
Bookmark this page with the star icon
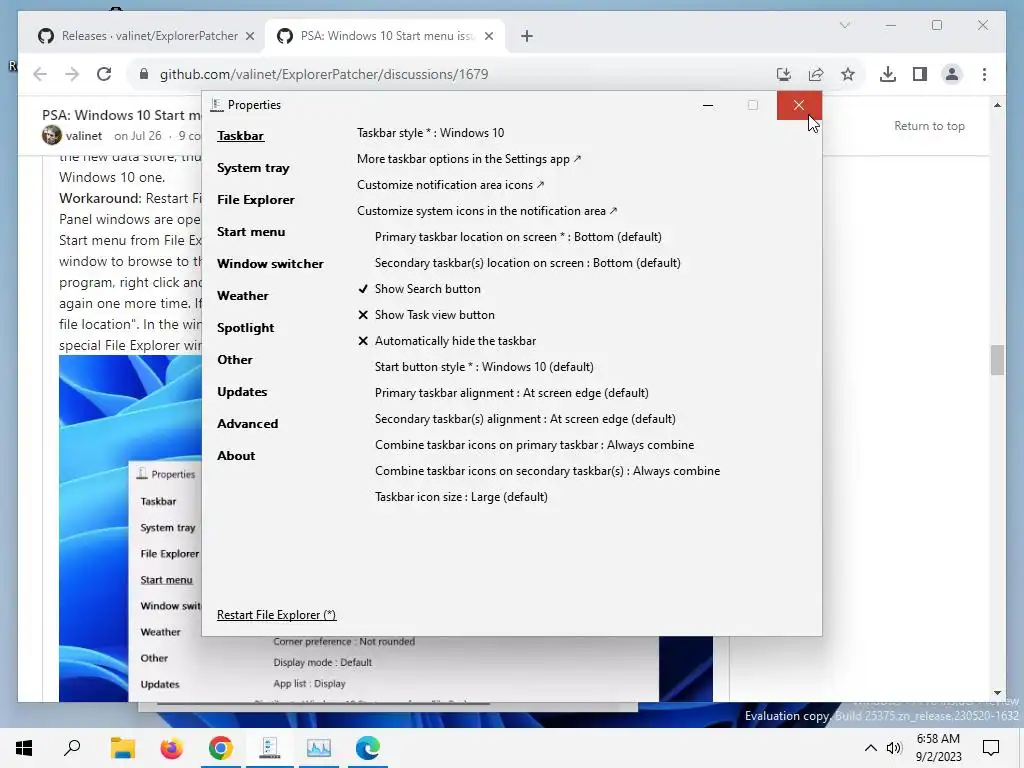[x=848, y=74]
